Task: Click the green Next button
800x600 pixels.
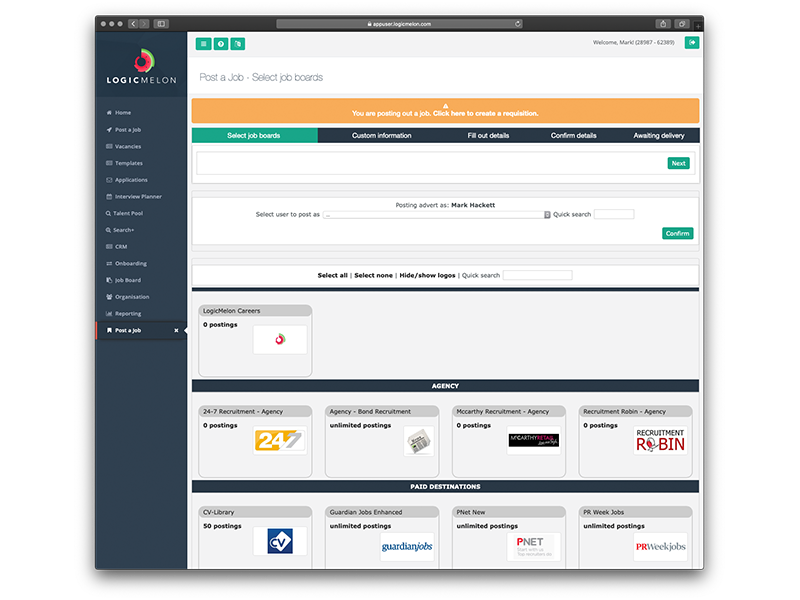Action: (x=678, y=163)
